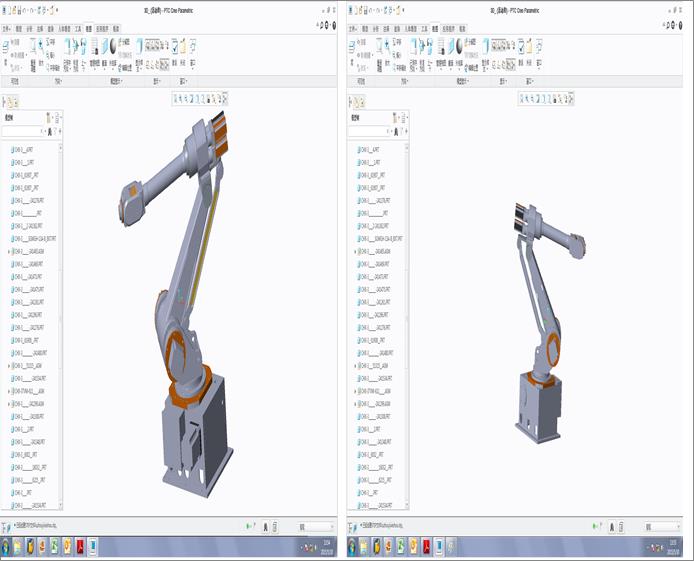Click the Windows Start button in left taskbar
Viewport: 694px width, 561px height.
[8, 546]
